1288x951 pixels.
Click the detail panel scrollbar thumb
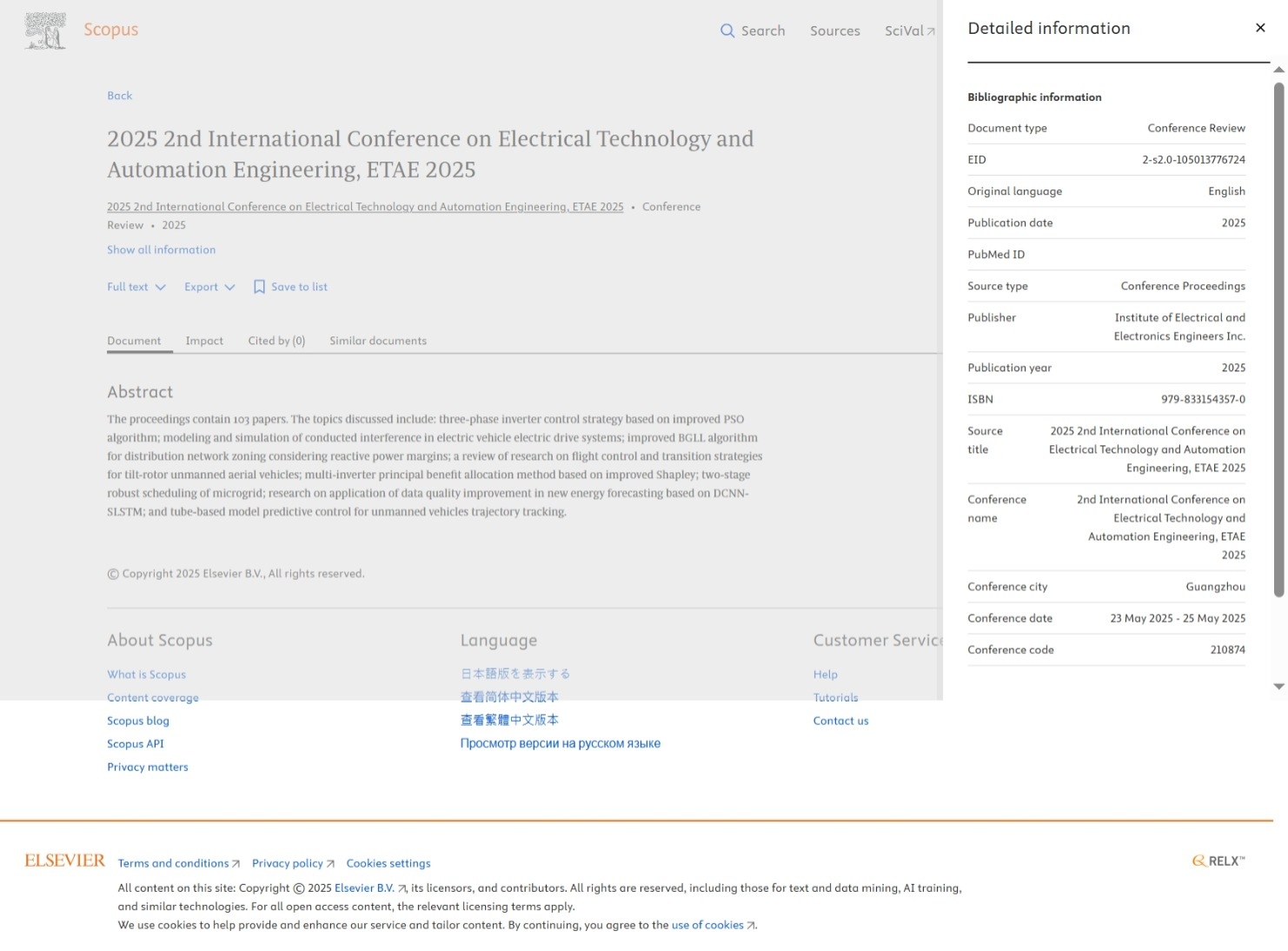(x=1279, y=339)
